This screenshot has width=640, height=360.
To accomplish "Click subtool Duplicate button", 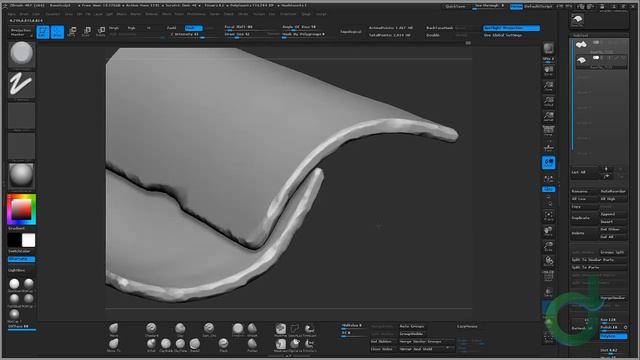I will [584, 218].
